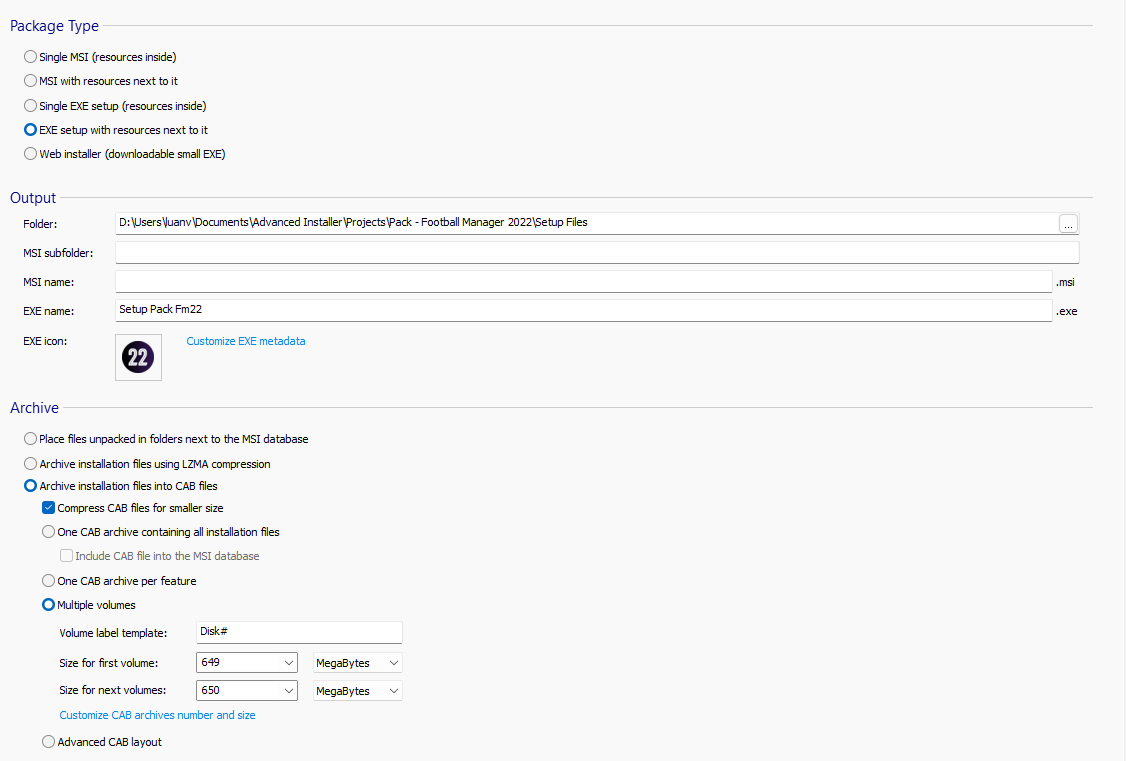Open next volumes MegaBytes unit dropdown

pyautogui.click(x=393, y=691)
